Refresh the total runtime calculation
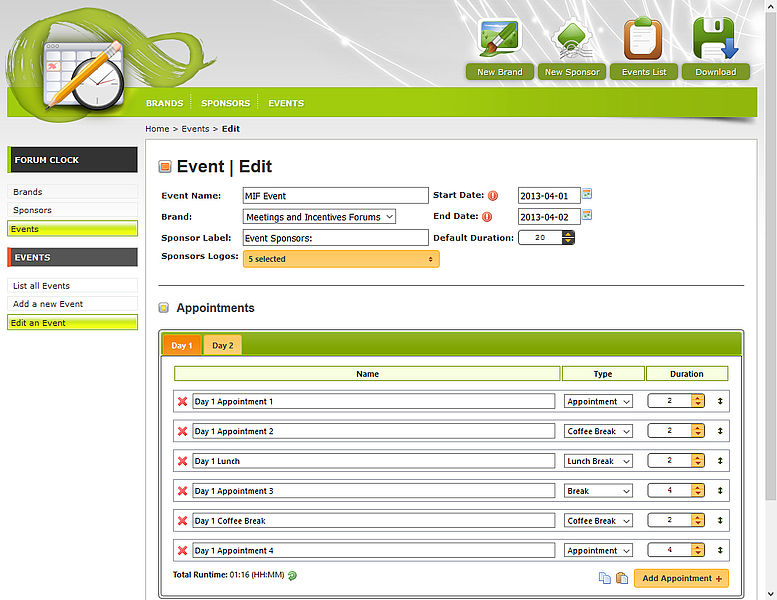777x600 pixels. click(x=293, y=575)
